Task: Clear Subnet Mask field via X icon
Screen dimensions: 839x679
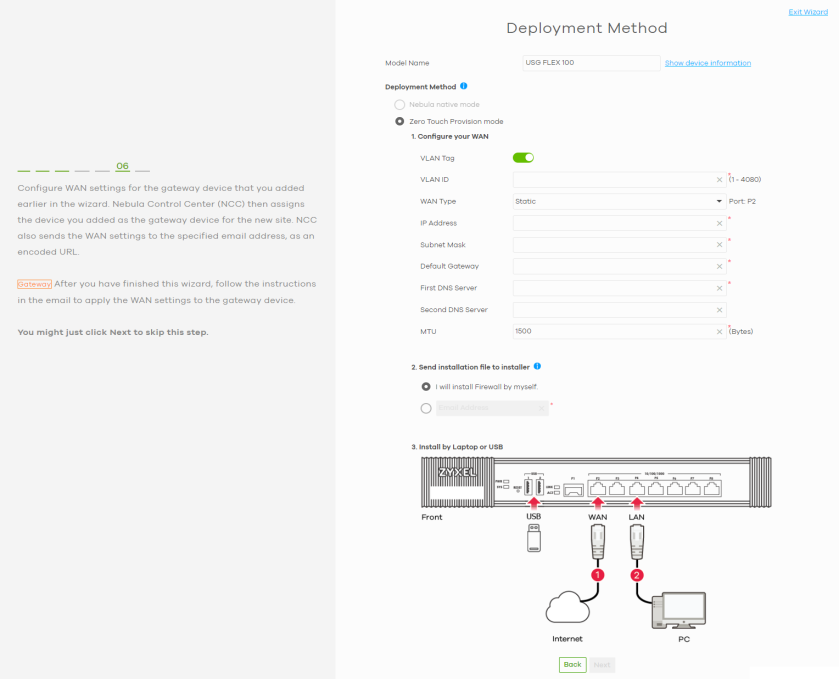Action: coord(719,245)
